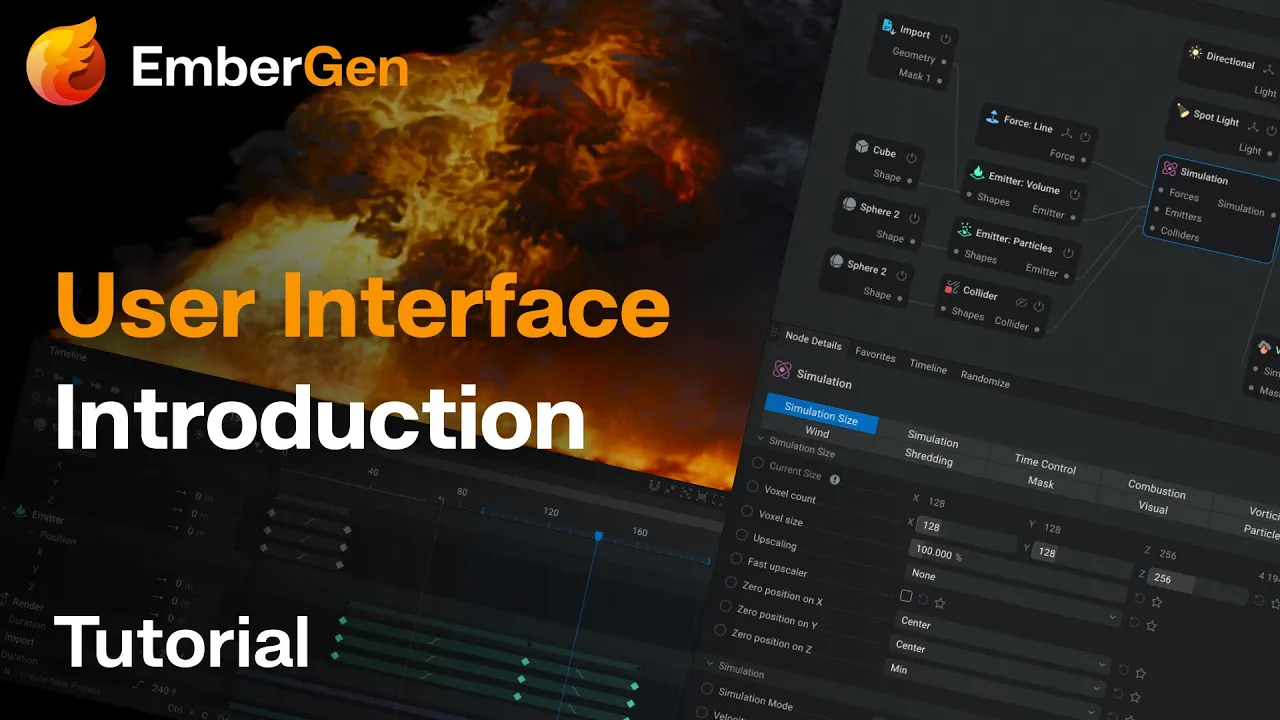
Task: Click the Collider node's red icon
Action: tap(950, 288)
